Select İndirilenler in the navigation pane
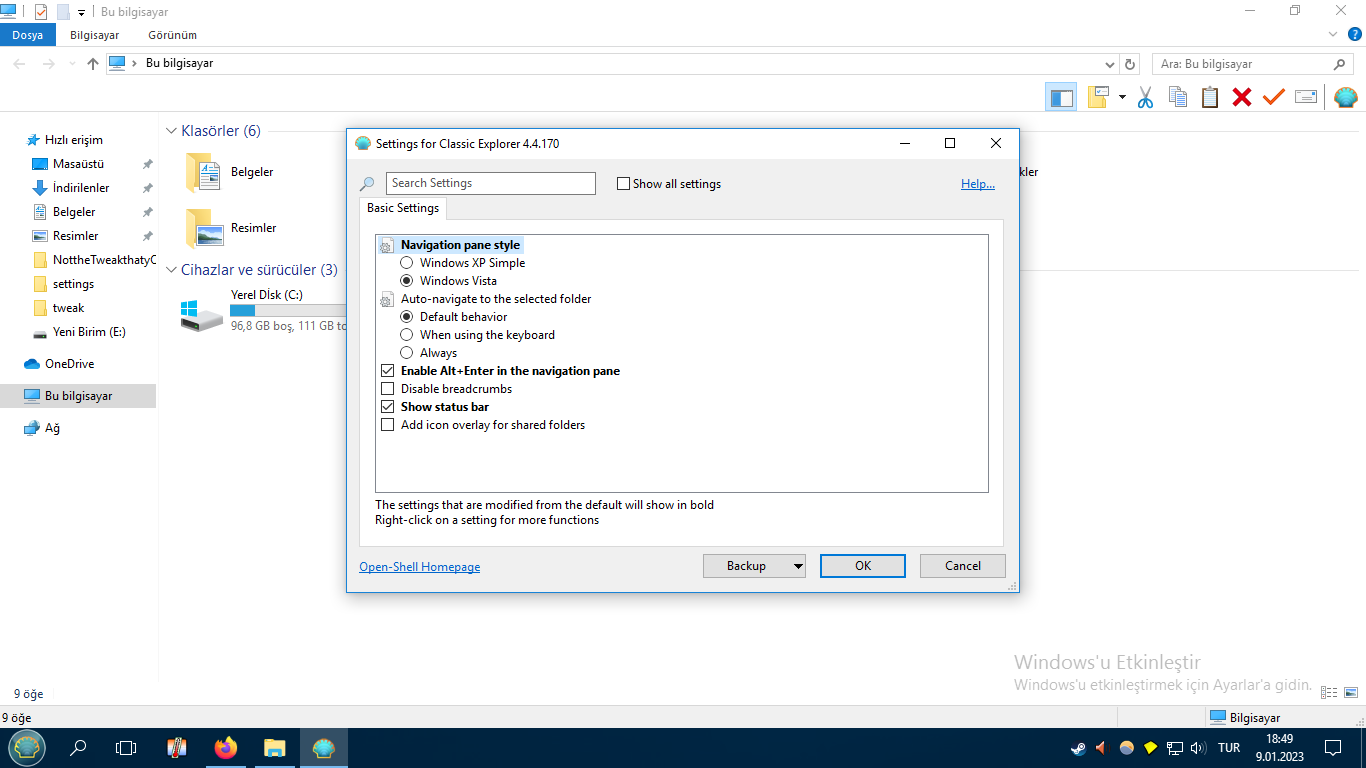This screenshot has width=1366, height=768. 81,188
